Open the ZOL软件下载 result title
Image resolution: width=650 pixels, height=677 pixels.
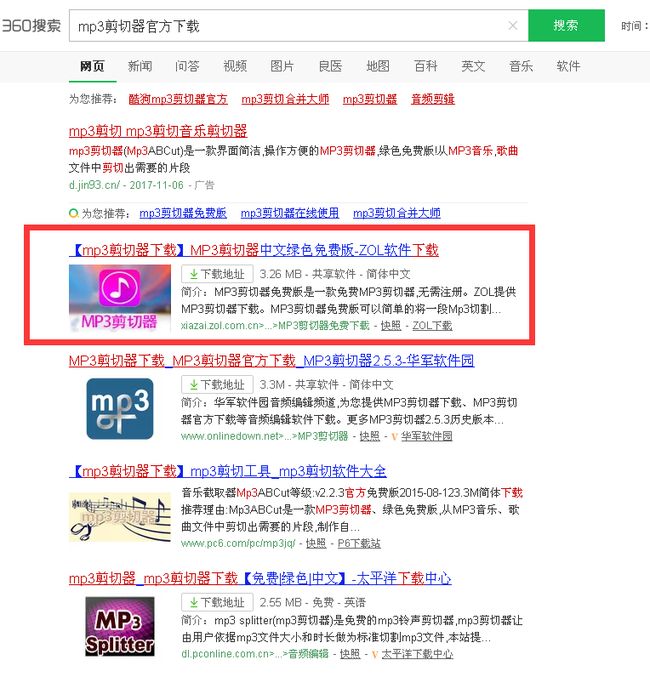click(254, 250)
